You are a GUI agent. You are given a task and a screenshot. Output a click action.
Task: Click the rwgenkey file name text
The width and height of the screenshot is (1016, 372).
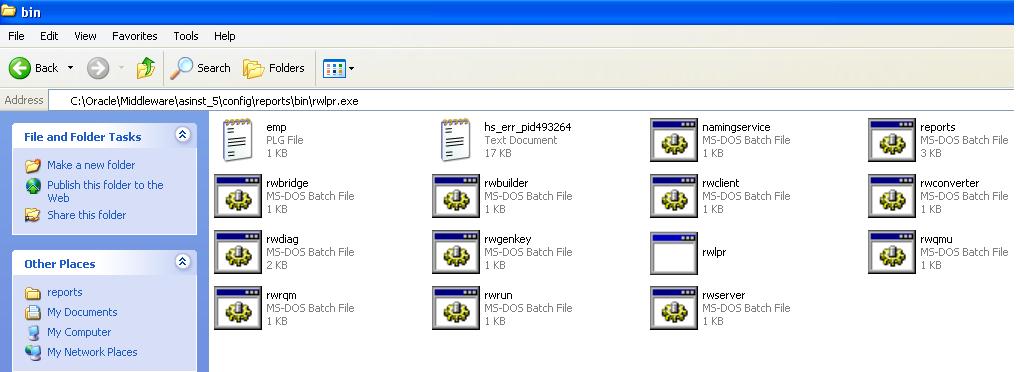(x=507, y=240)
